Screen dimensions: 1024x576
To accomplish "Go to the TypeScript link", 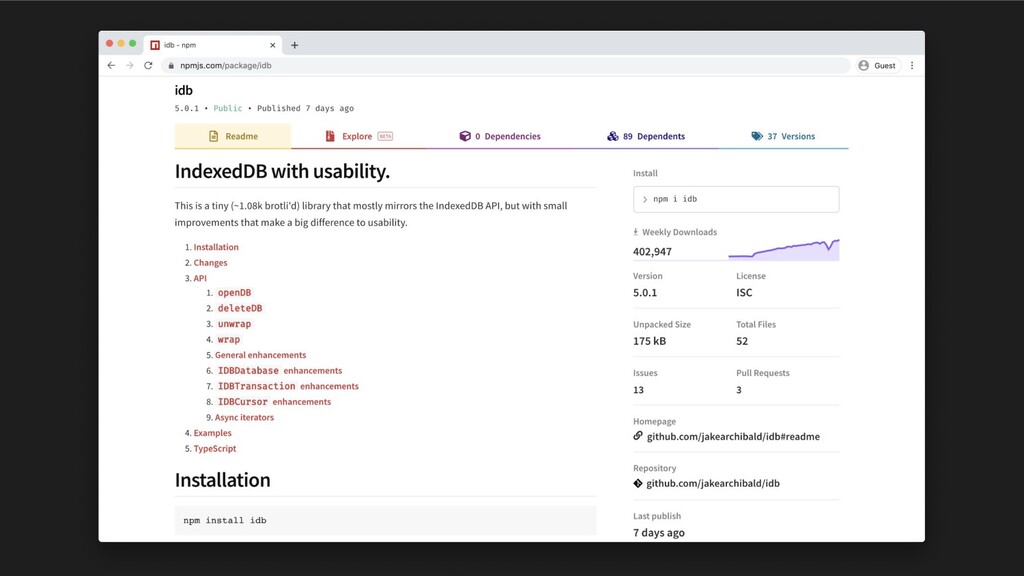I will point(215,449).
